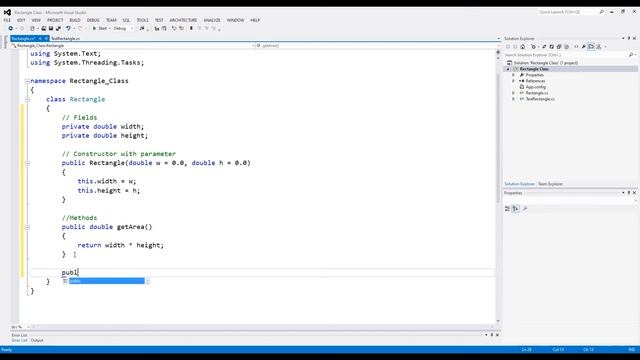Click the Properties wrench in Solution Explorer toolbar

584,47
